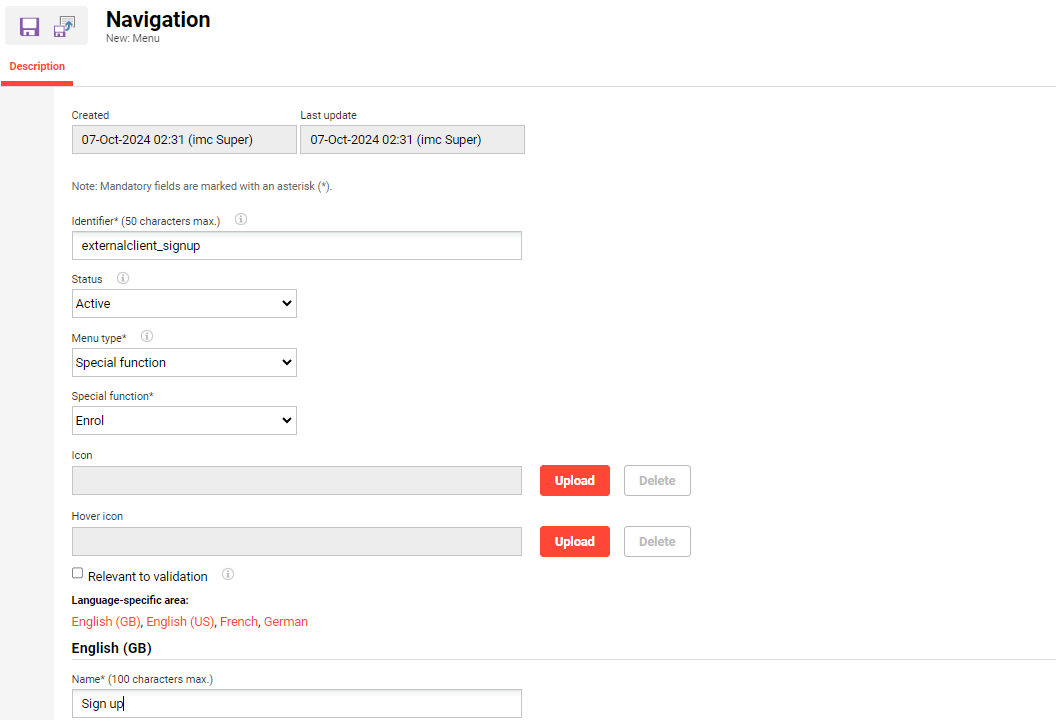
Task: Click info icon next to Relevant to validation
Action: point(228,575)
